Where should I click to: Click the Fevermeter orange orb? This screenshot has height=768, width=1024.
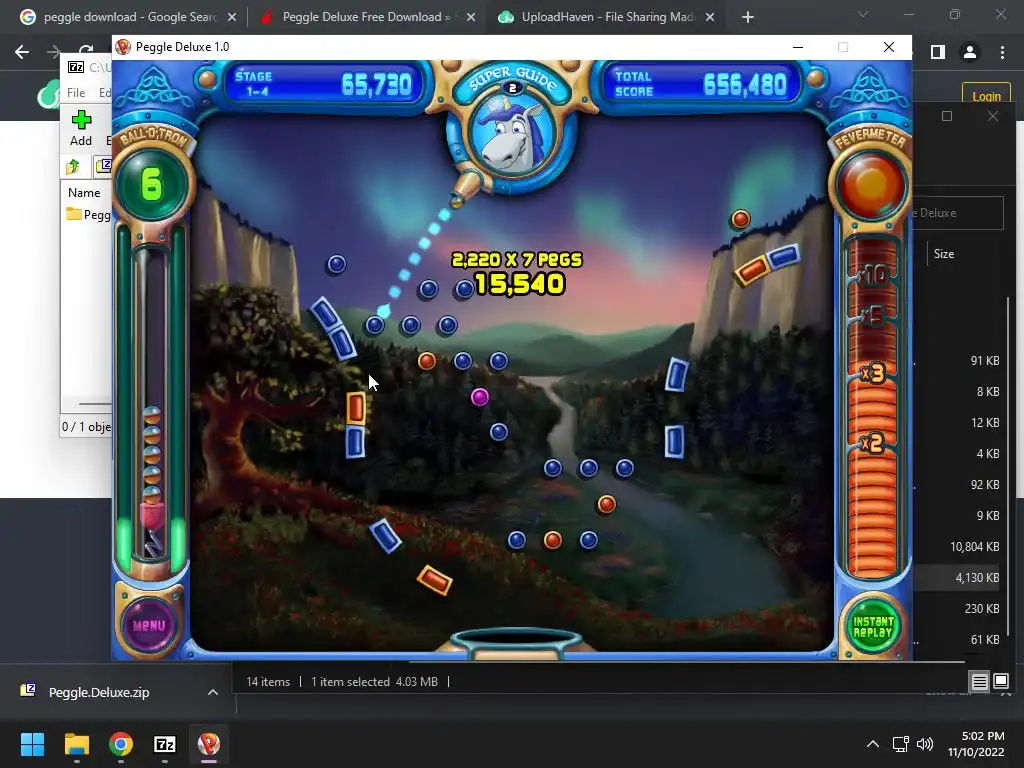[x=871, y=184]
